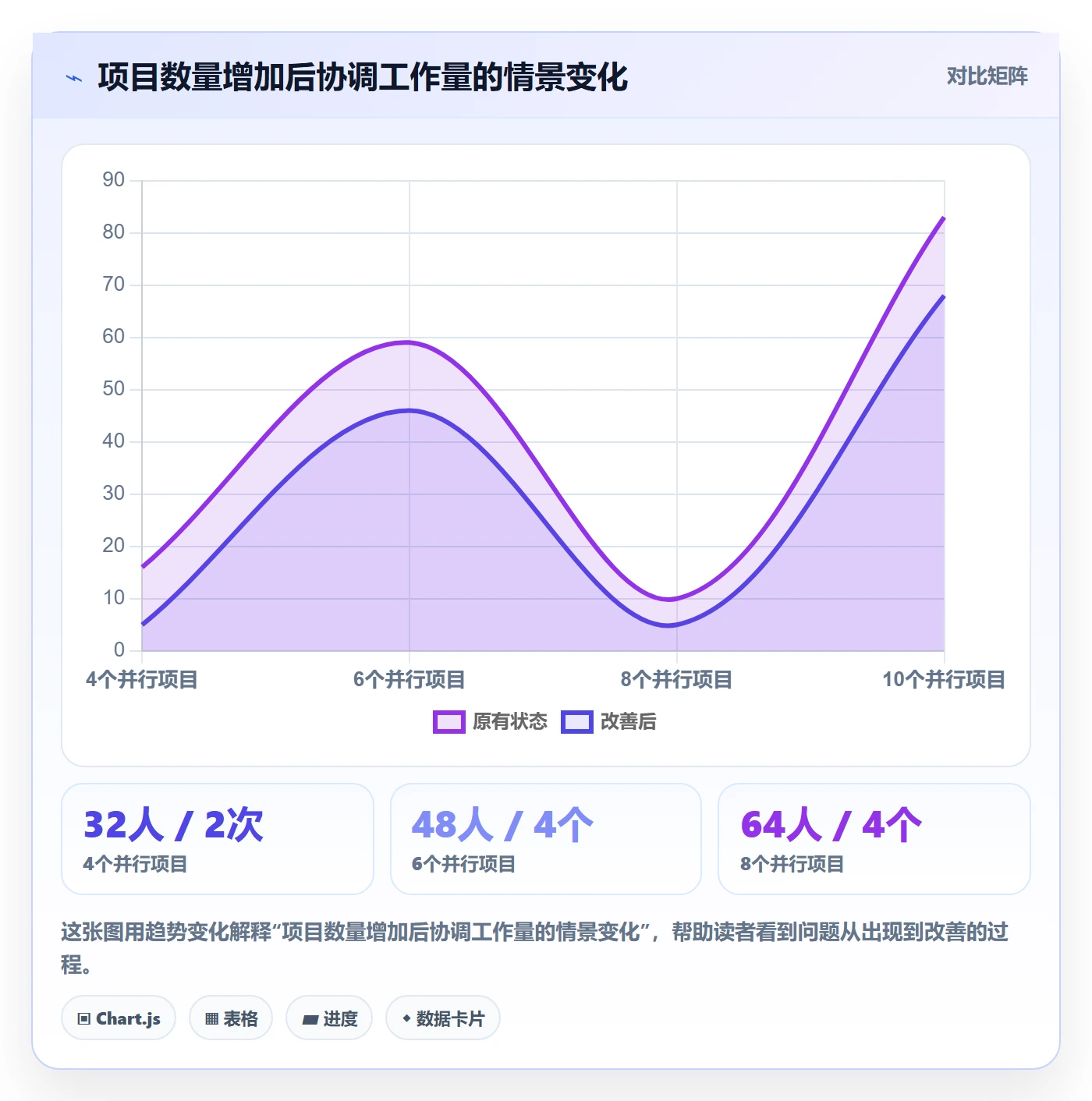Click the 10个并行项目 x-axis label
The height and width of the screenshot is (1101, 1092).
pos(944,680)
